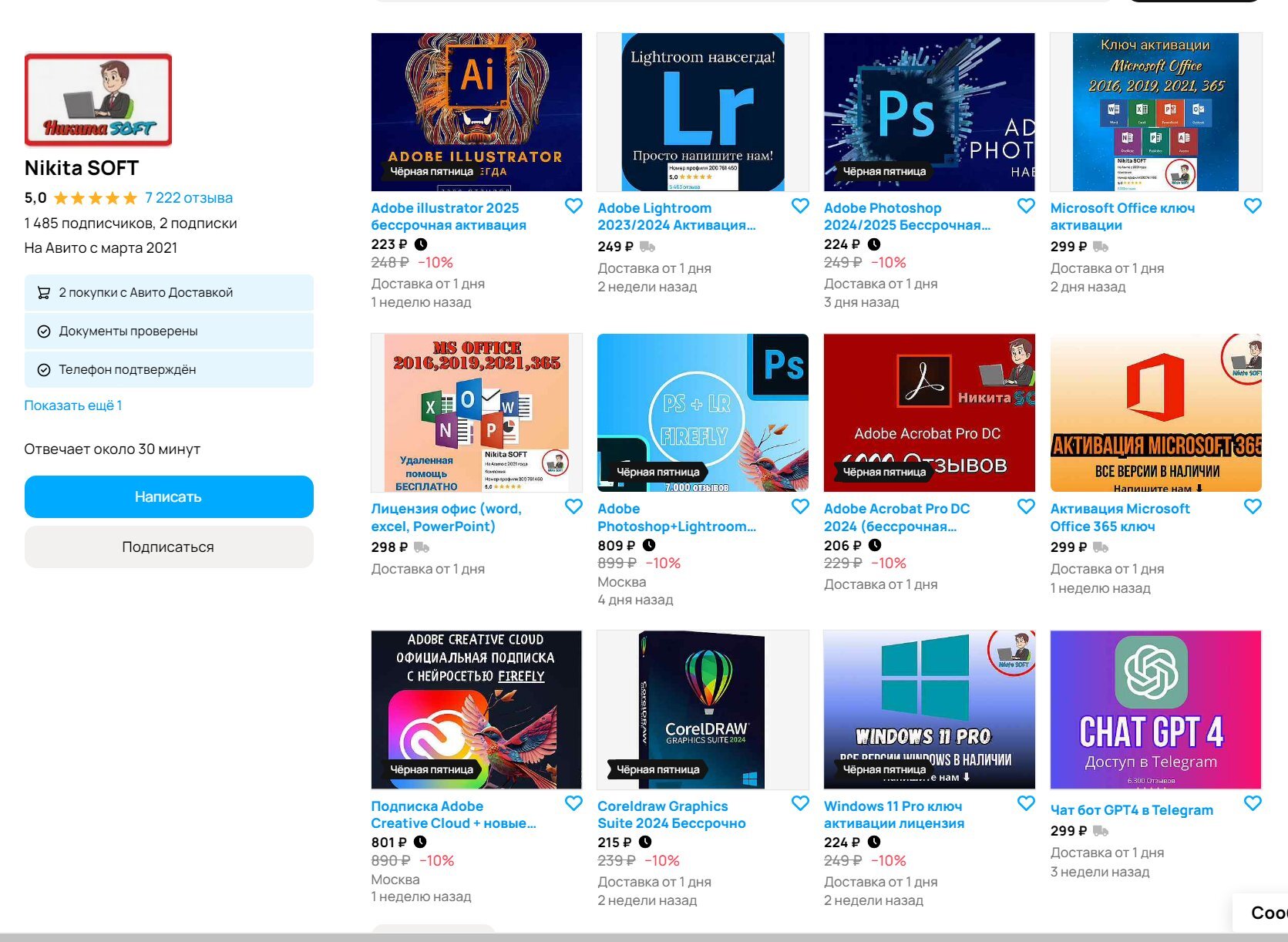
Task: Click truck icon beside 298 ₽ price
Action: [422, 547]
